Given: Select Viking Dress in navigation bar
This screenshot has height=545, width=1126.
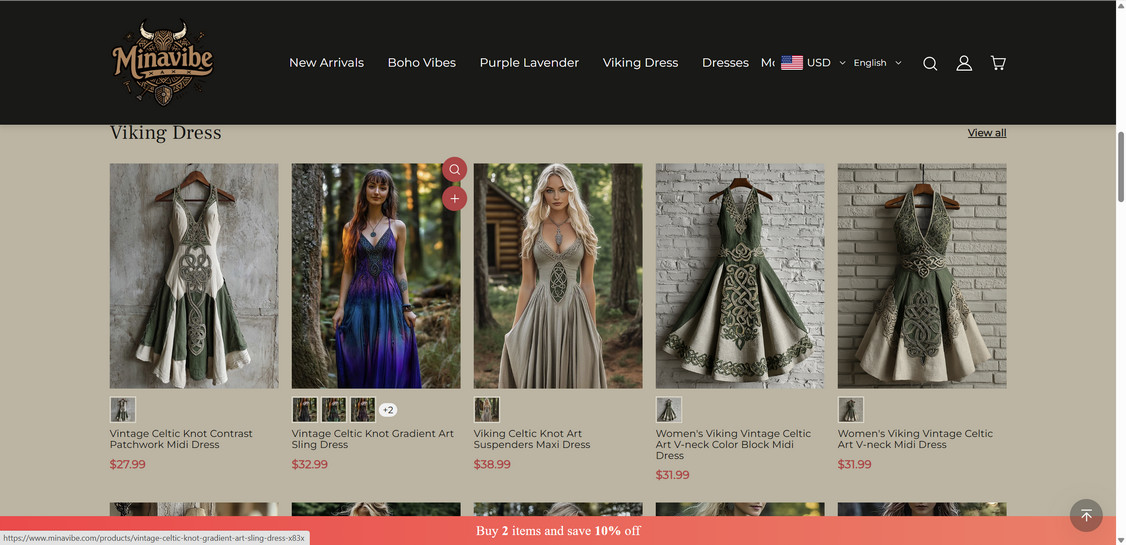Looking at the screenshot, I should 641,62.
